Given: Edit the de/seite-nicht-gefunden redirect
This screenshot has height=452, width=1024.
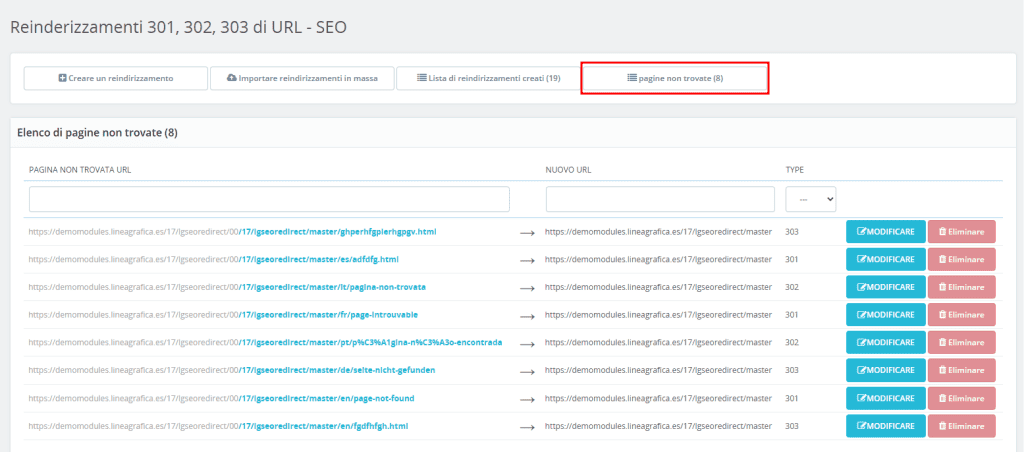Looking at the screenshot, I should coord(886,370).
